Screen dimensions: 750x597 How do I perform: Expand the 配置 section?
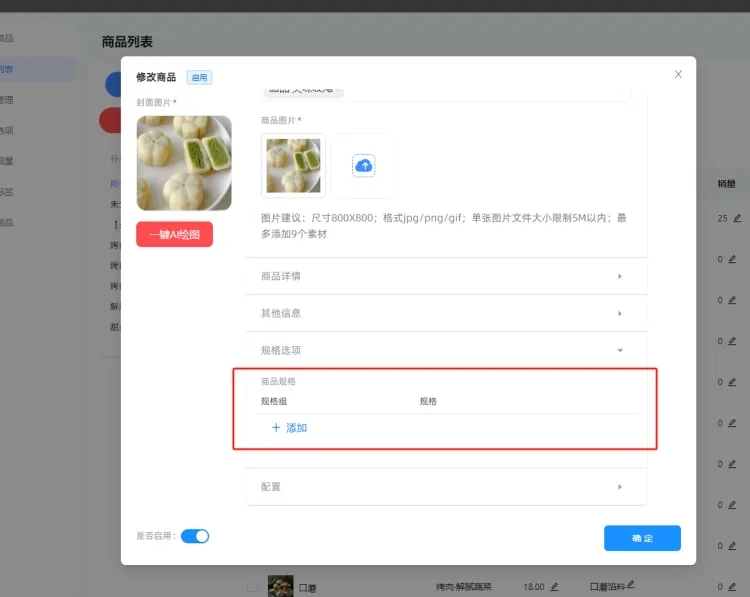pos(445,487)
